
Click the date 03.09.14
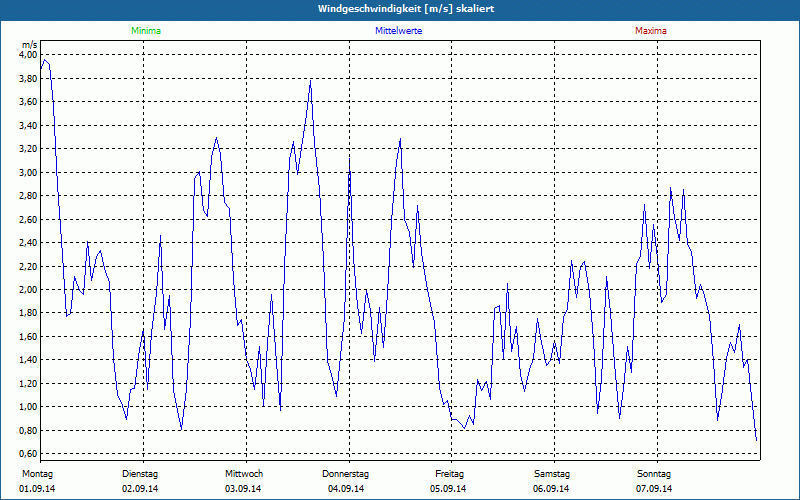coord(243,489)
